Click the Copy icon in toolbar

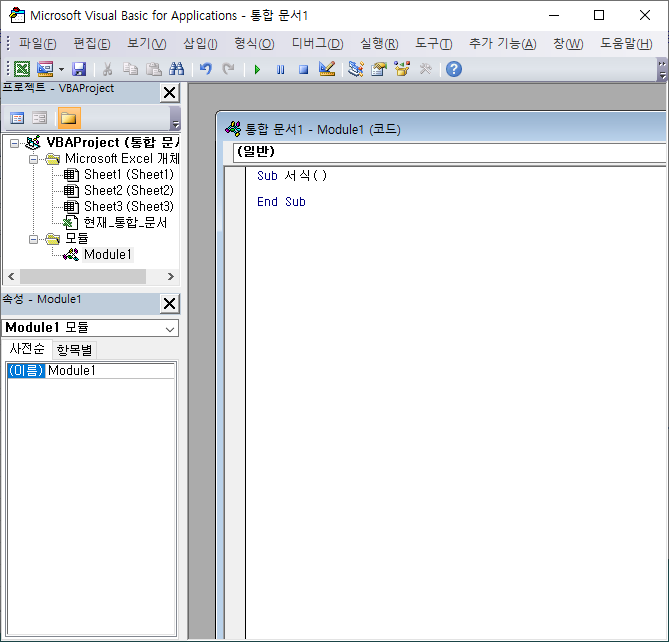tap(130, 69)
